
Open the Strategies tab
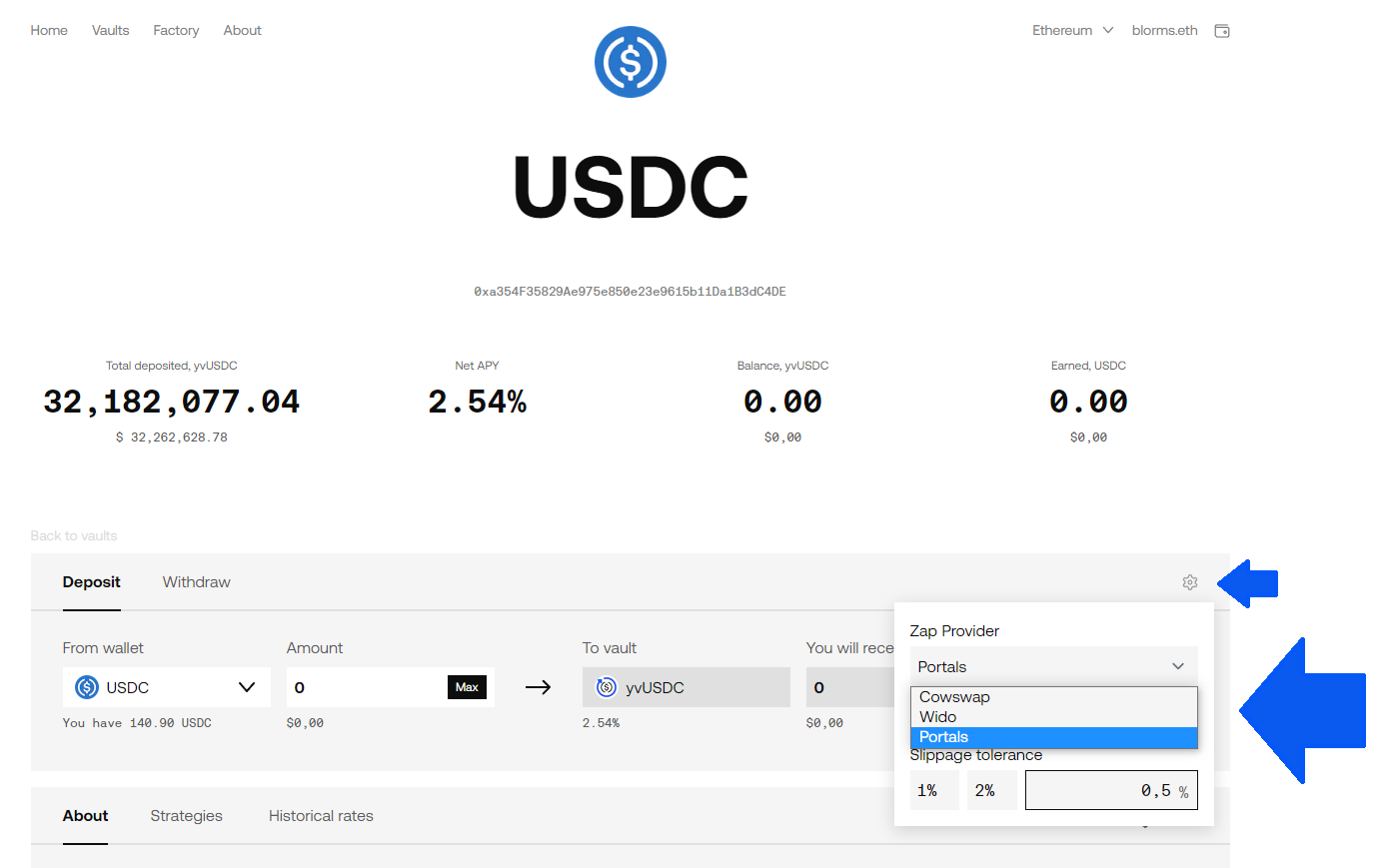186,816
